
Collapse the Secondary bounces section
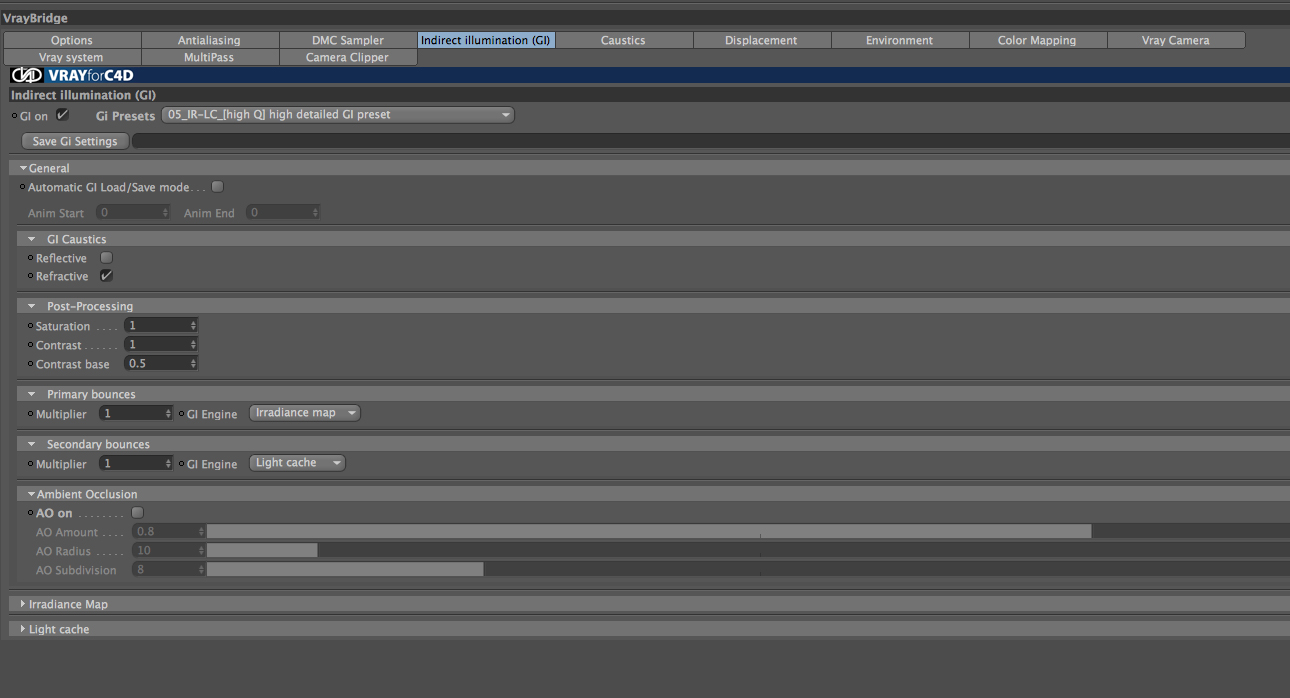tap(32, 444)
